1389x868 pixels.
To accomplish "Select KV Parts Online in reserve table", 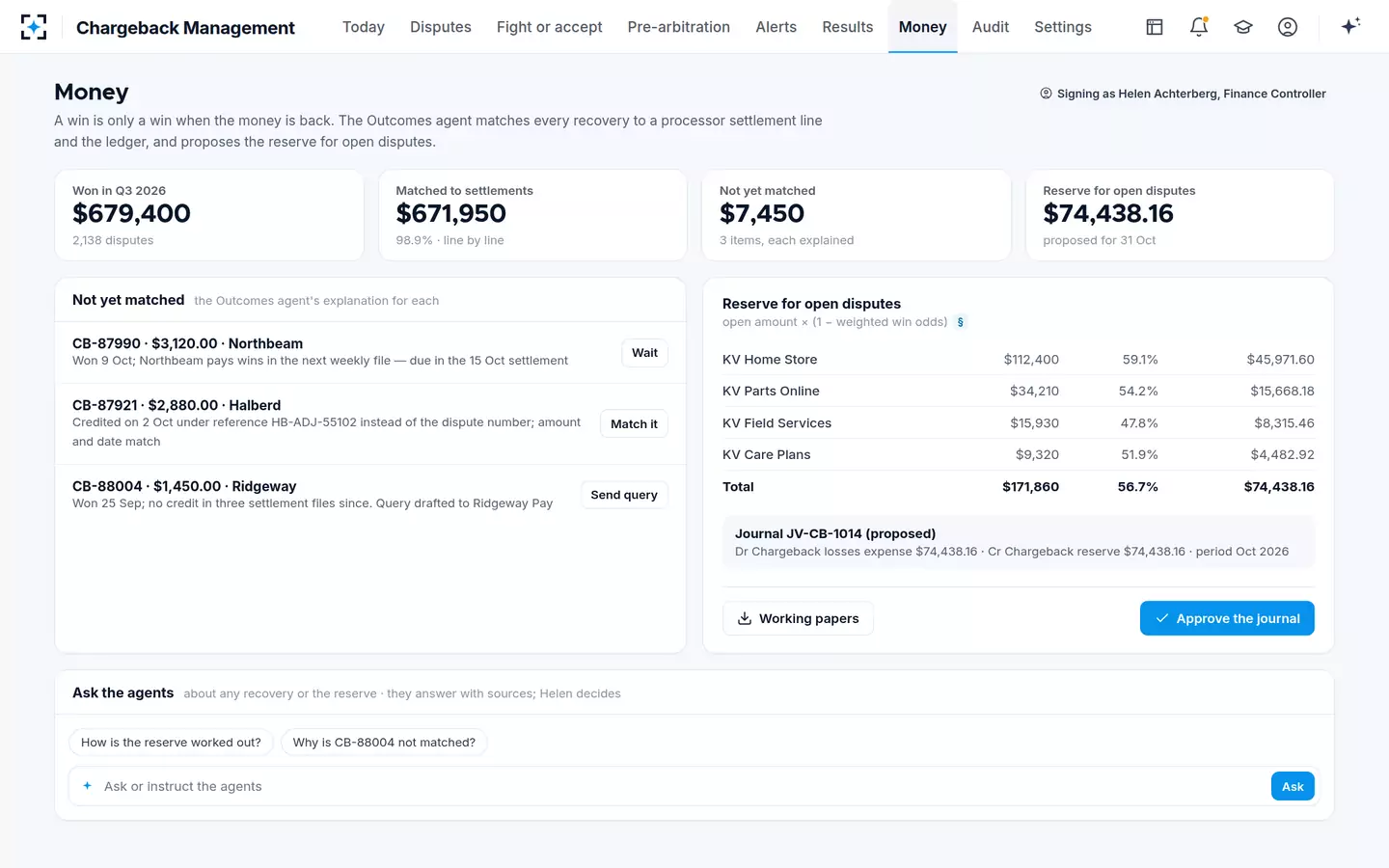I will tap(771, 392).
